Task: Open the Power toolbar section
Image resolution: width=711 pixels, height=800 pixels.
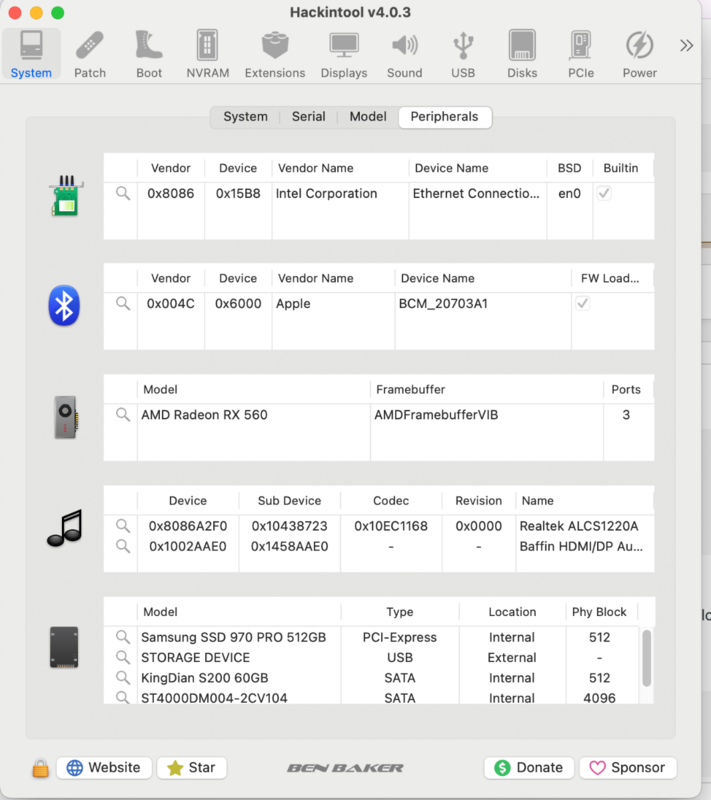Action: pyautogui.click(x=640, y=54)
